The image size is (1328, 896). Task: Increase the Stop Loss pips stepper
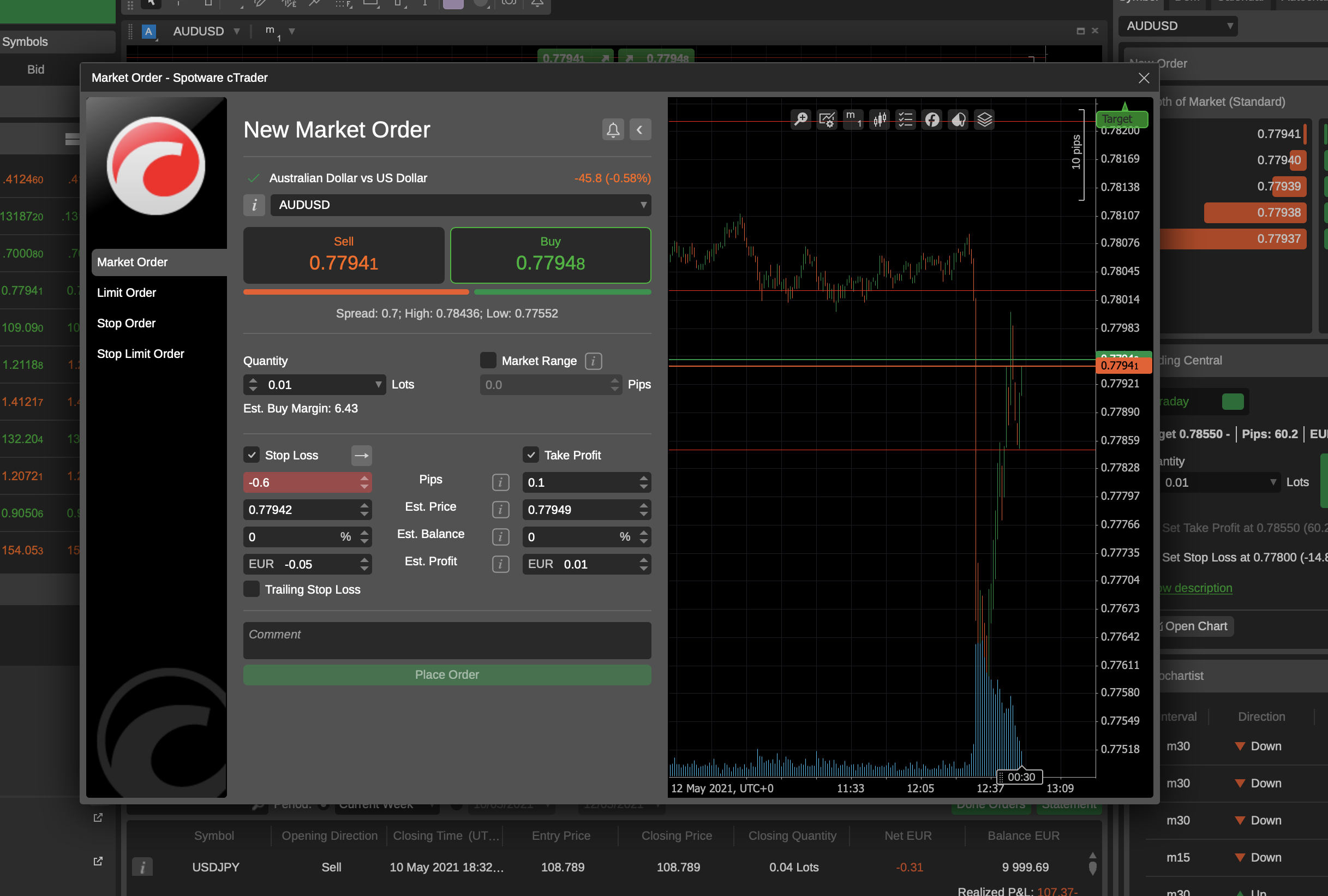click(364, 479)
